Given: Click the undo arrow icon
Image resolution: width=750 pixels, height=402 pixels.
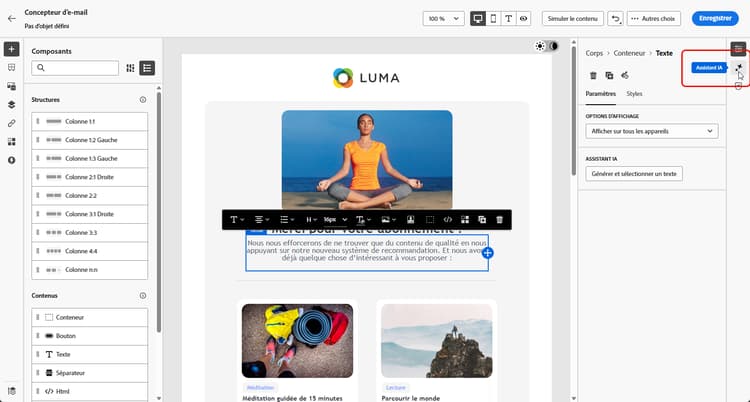Looking at the screenshot, I should (615, 19).
